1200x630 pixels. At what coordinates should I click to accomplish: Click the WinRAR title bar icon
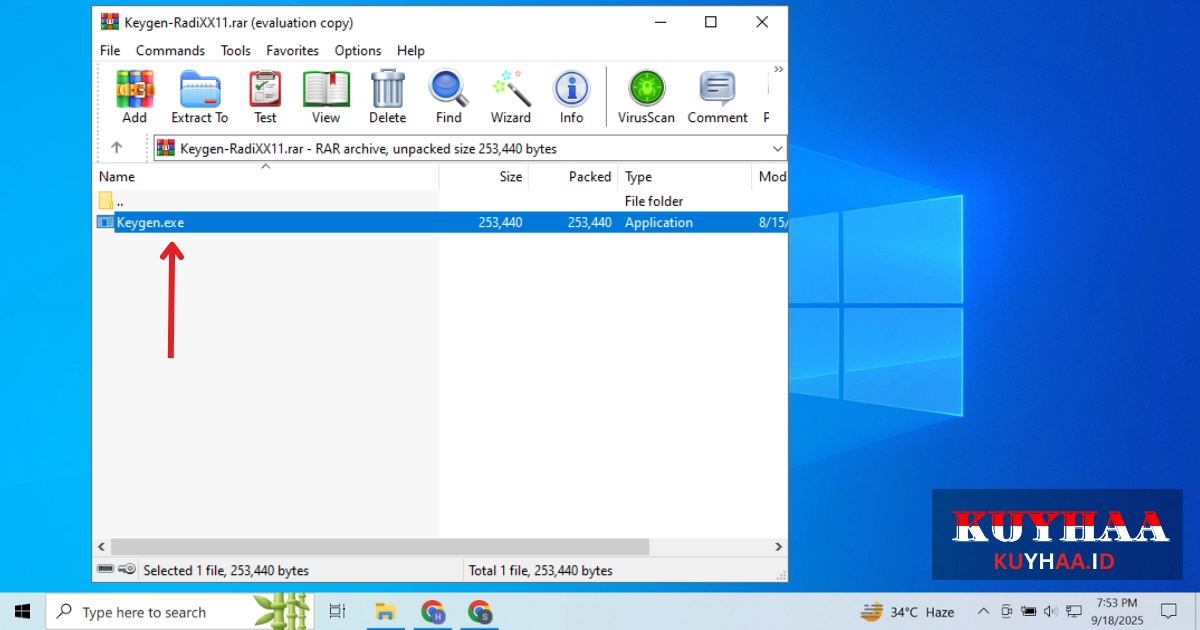(x=109, y=22)
